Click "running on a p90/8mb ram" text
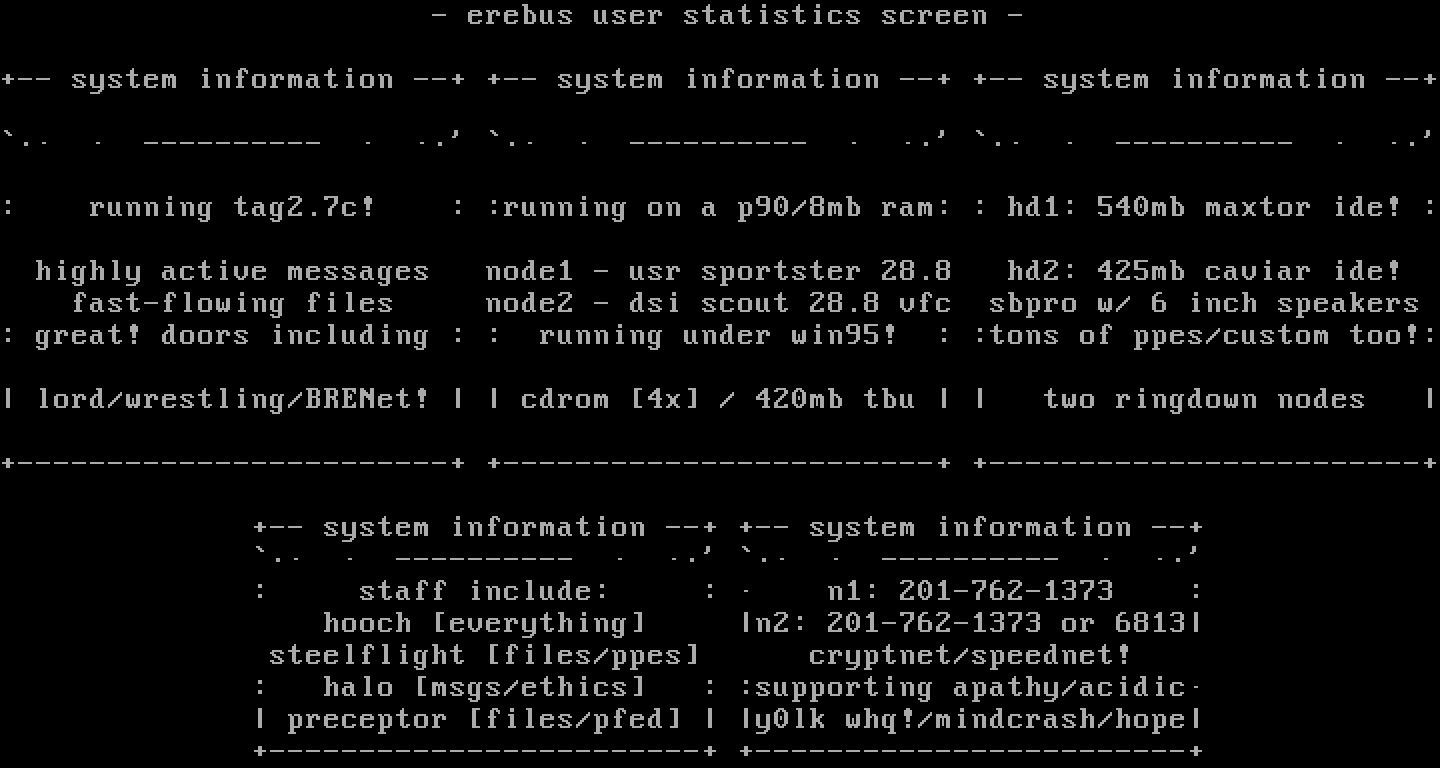This screenshot has height=768, width=1440. tap(718, 208)
